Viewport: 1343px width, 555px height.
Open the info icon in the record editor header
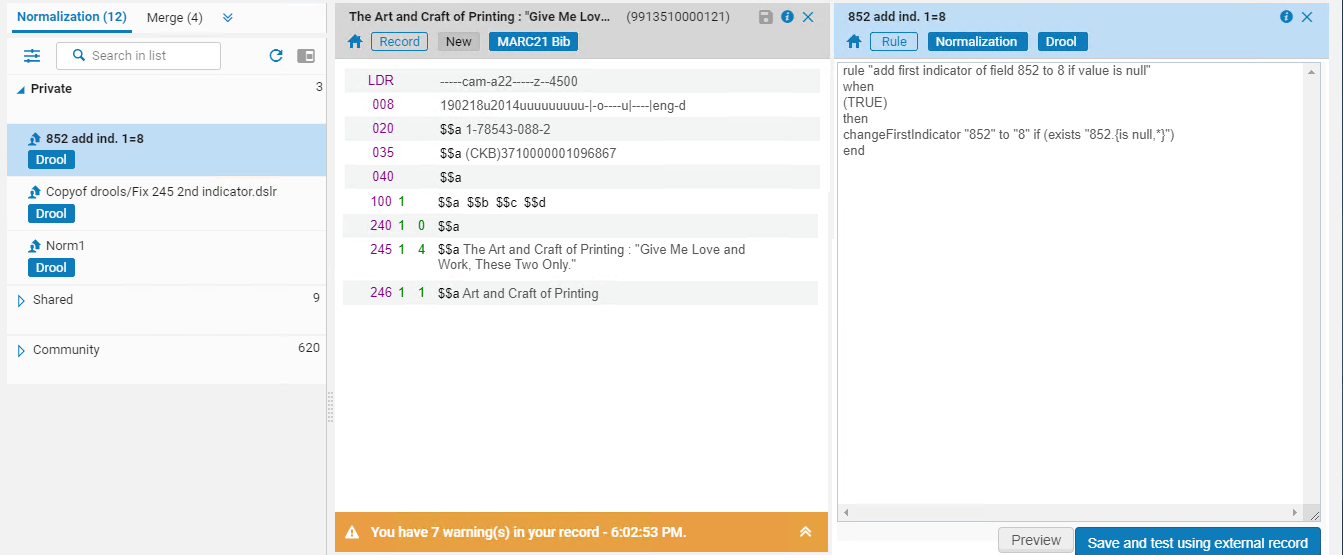(787, 17)
